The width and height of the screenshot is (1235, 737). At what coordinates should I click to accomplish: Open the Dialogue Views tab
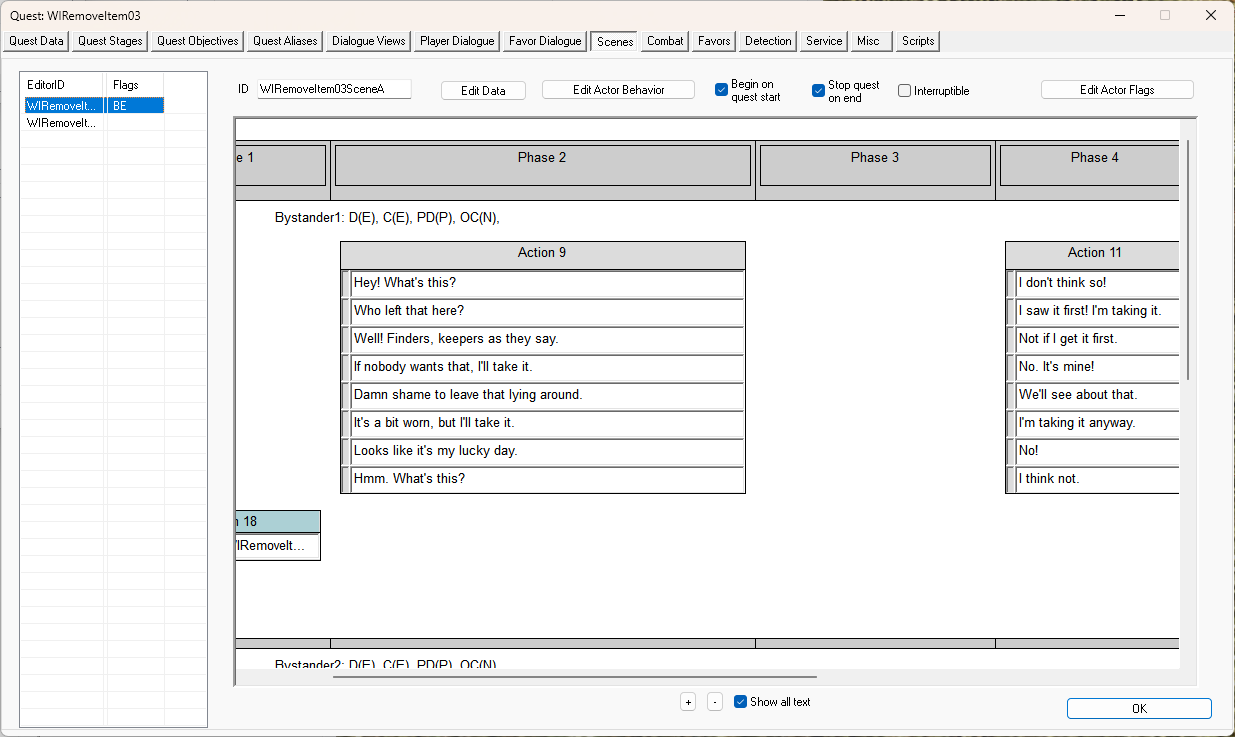tap(369, 41)
